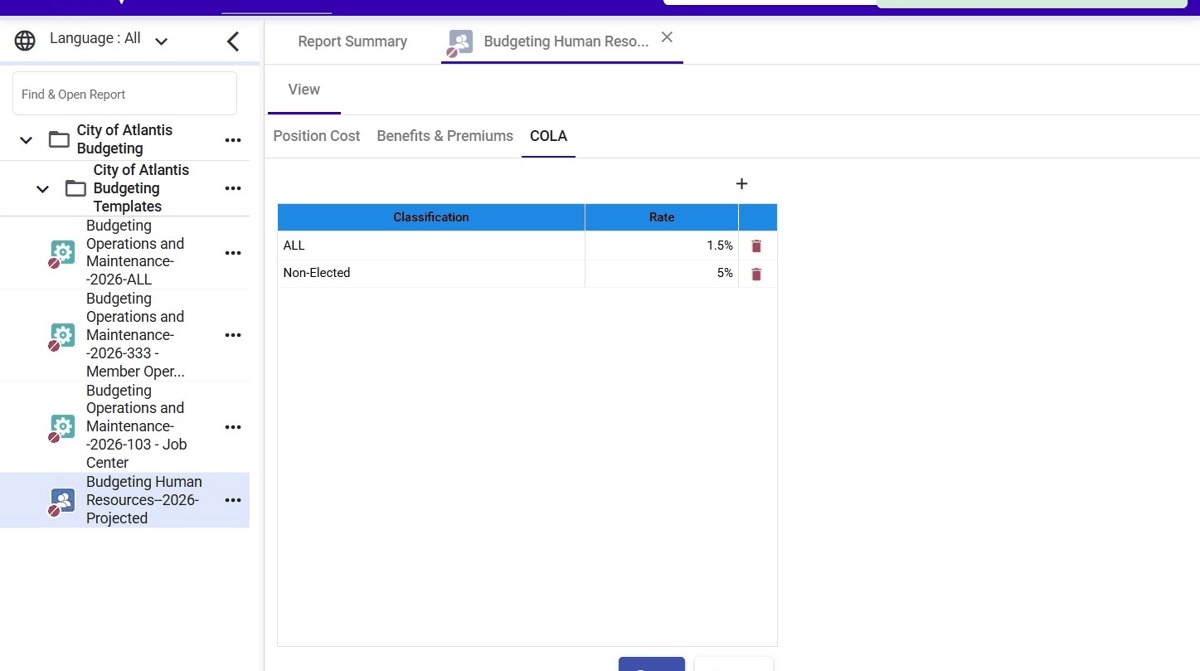Select the Non-Elected classification cell
The width and height of the screenshot is (1200, 671).
(431, 273)
